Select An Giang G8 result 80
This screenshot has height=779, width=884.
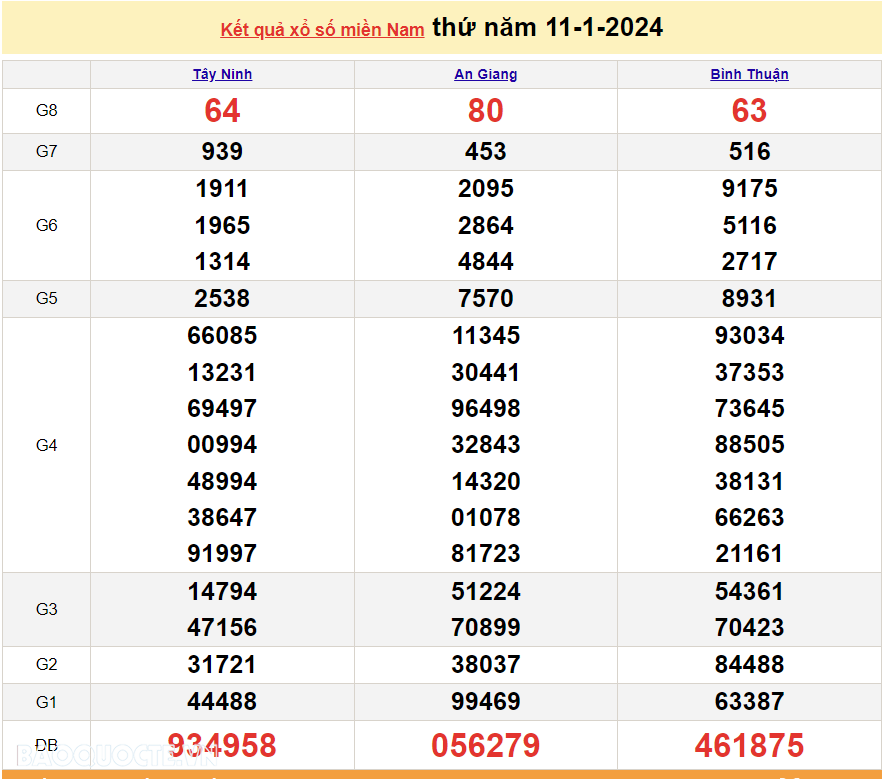(485, 110)
